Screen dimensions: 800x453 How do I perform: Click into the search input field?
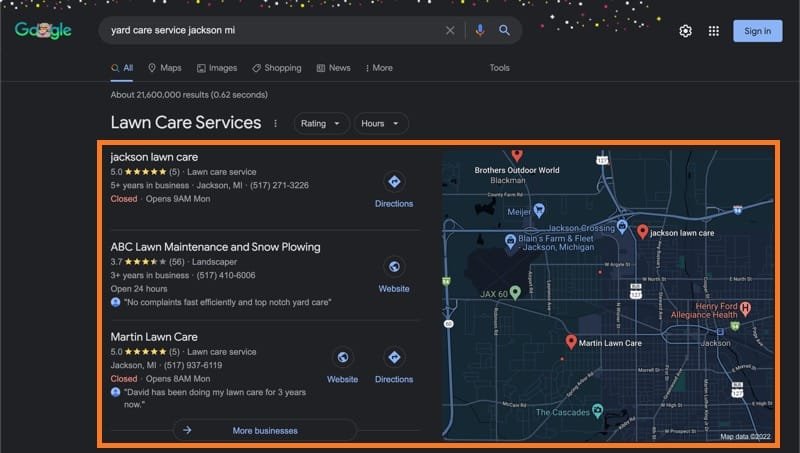coord(276,30)
